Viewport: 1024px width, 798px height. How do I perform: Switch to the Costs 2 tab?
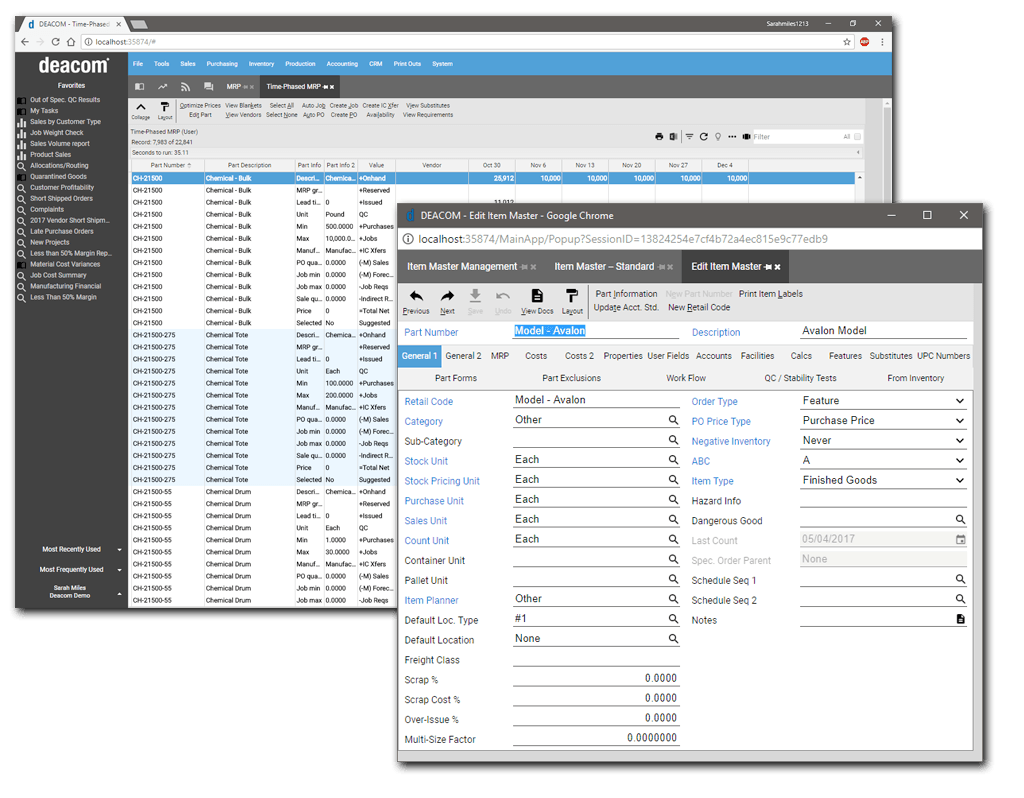click(x=579, y=356)
